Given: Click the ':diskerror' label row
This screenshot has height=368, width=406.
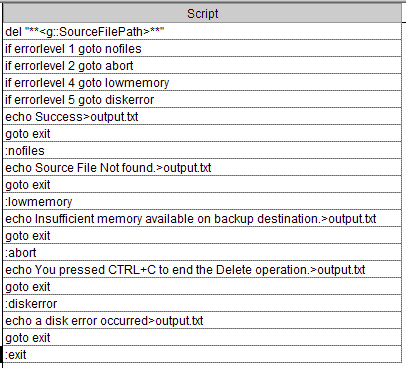Looking at the screenshot, I should (x=202, y=304).
